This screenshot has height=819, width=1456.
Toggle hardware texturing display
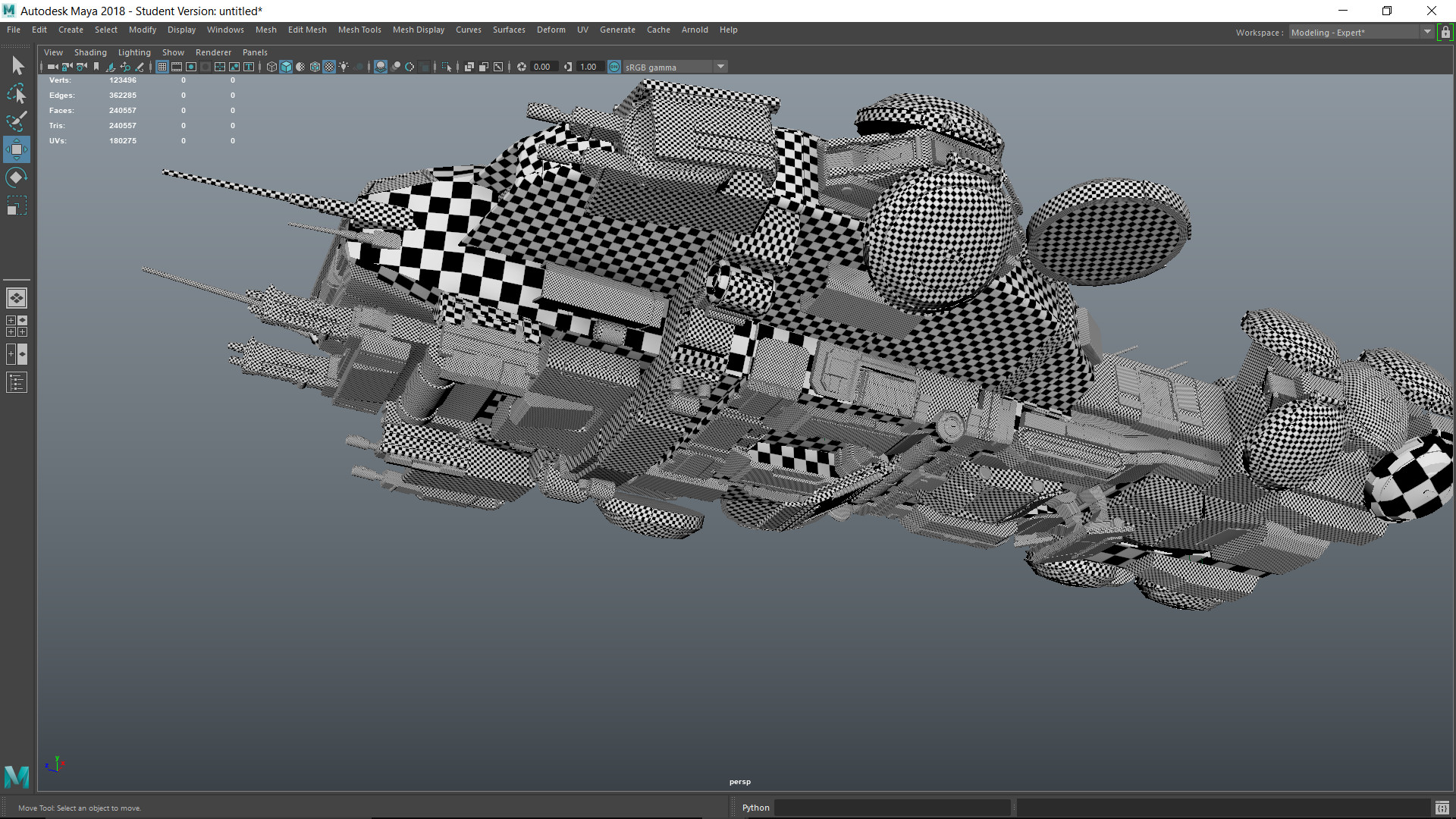(329, 67)
